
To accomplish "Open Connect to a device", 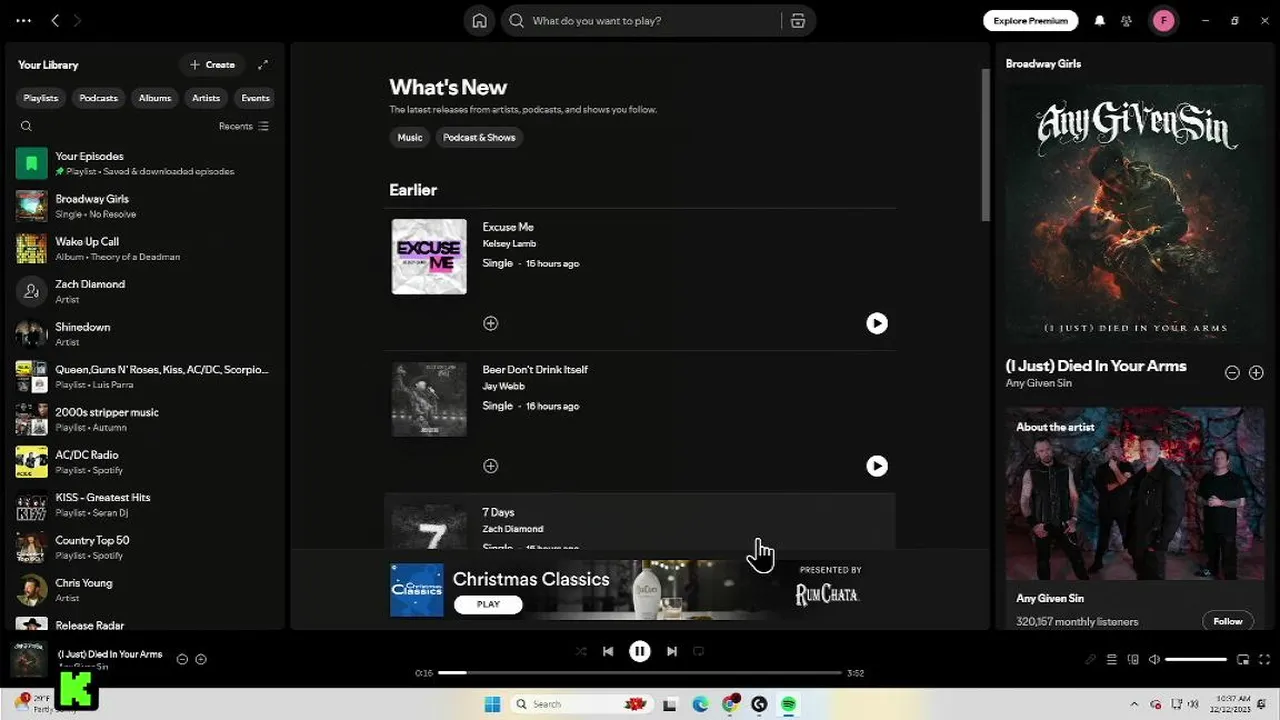I will pyautogui.click(x=1133, y=660).
